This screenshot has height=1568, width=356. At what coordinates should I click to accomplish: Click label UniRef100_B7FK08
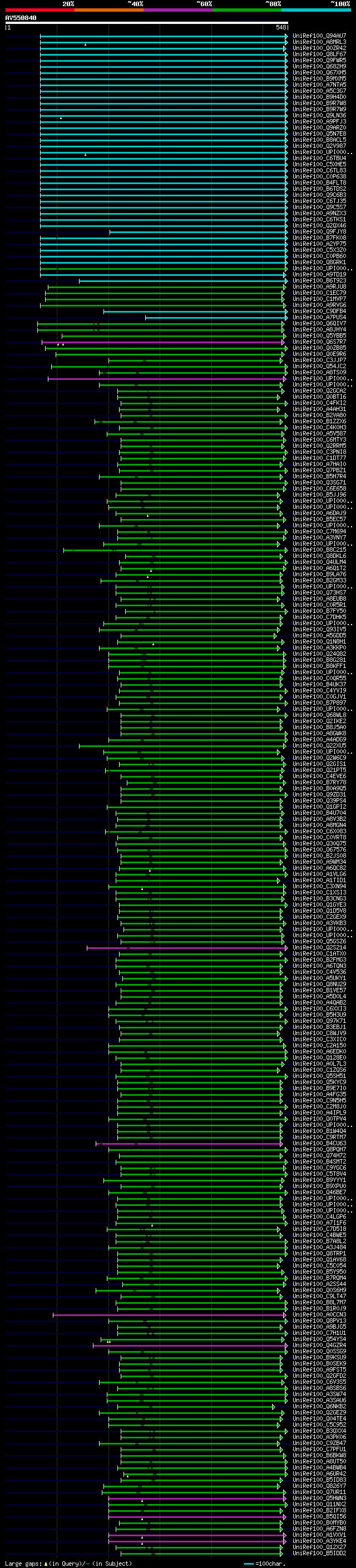click(x=319, y=238)
